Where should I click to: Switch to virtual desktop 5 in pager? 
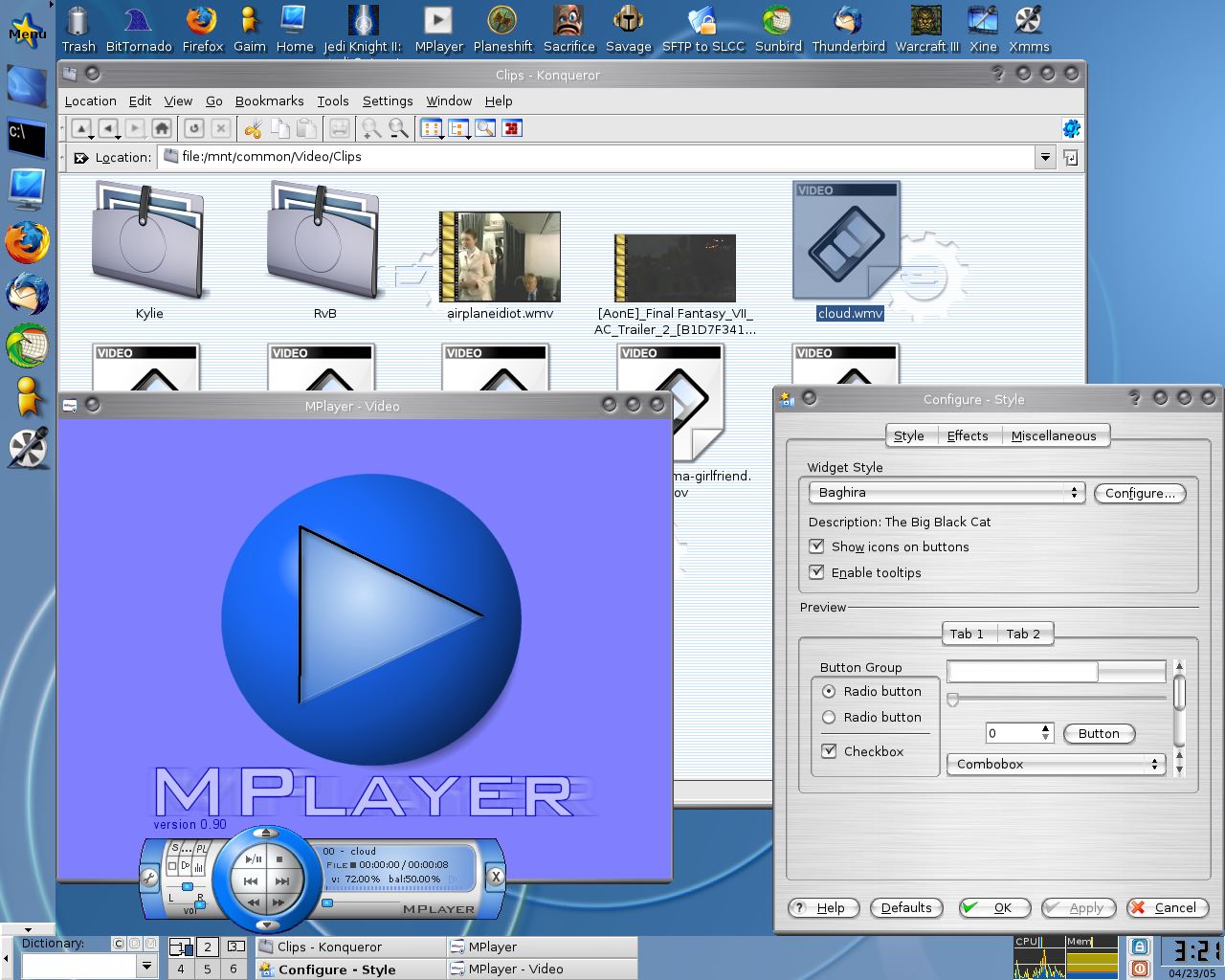click(x=207, y=969)
